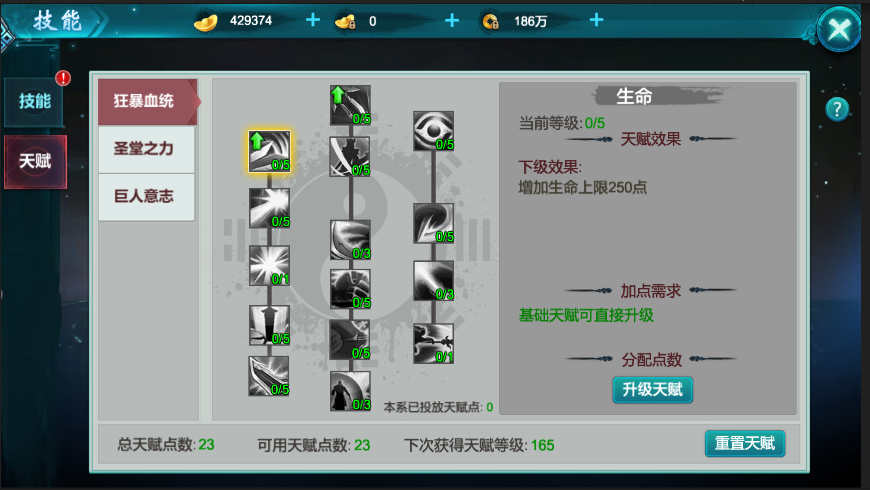Click the starburst talent icon showing 0/1
Image resolution: width=870 pixels, height=490 pixels.
(269, 265)
